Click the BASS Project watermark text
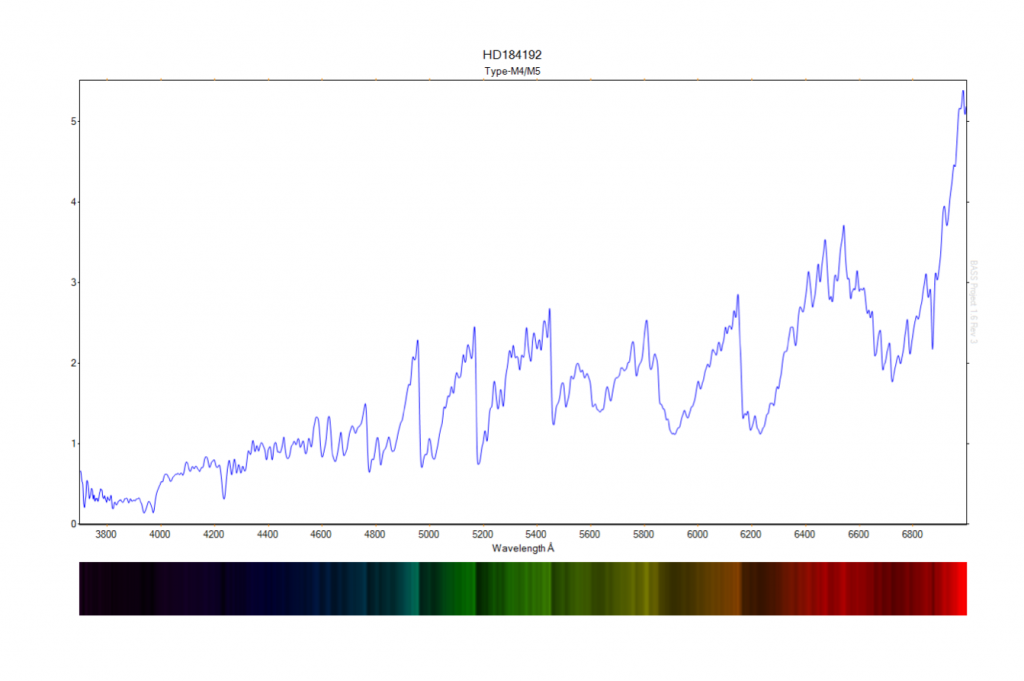Image resolution: width=1024 pixels, height=681 pixels. coord(973,303)
